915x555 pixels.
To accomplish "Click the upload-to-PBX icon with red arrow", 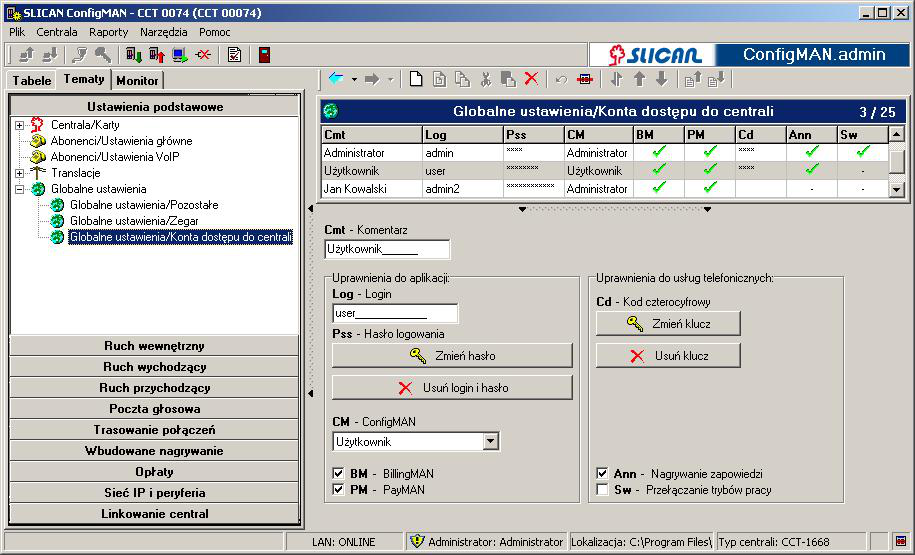I will pos(157,55).
